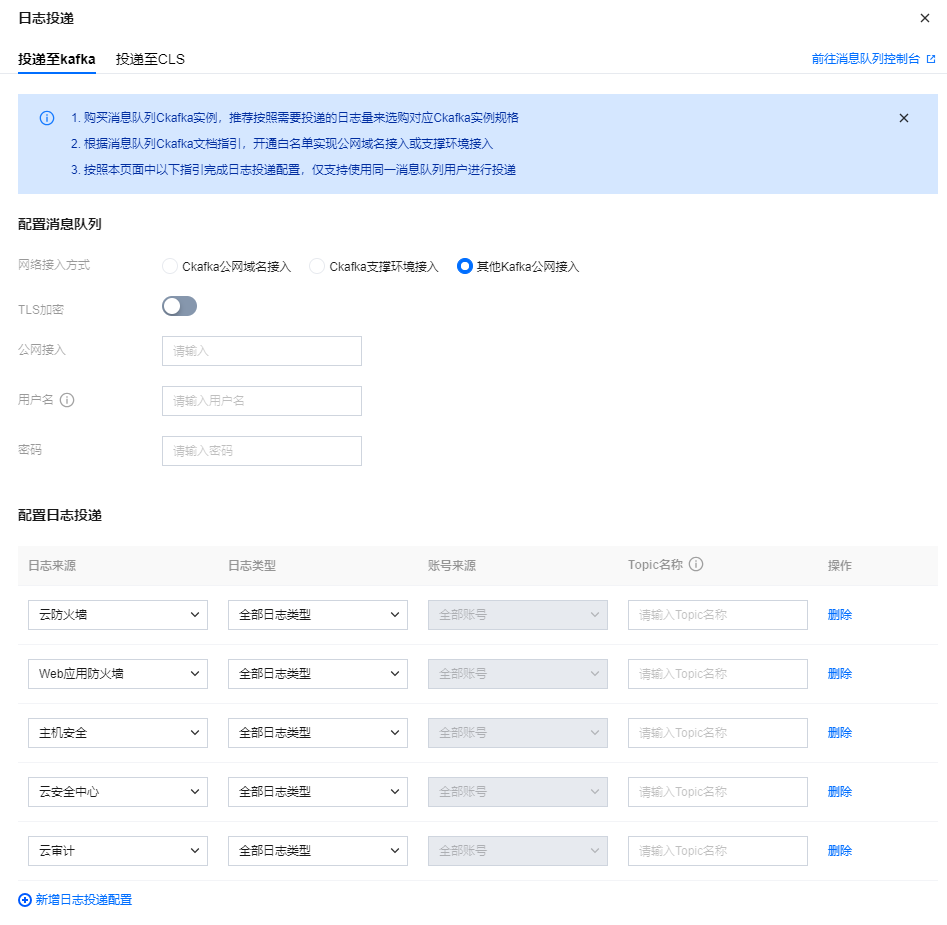Click Topic名称 input in 云审计 row
947x925 pixels.
(717, 851)
